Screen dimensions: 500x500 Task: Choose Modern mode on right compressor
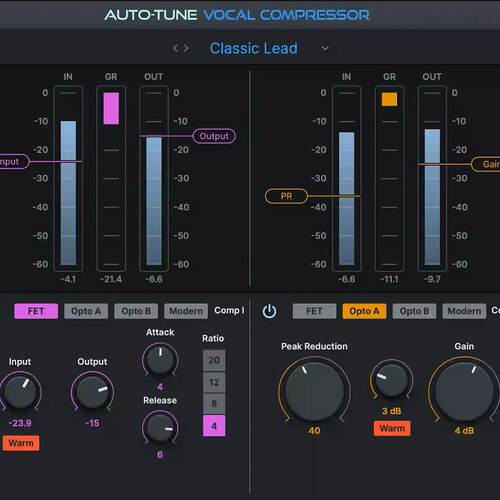(464, 311)
